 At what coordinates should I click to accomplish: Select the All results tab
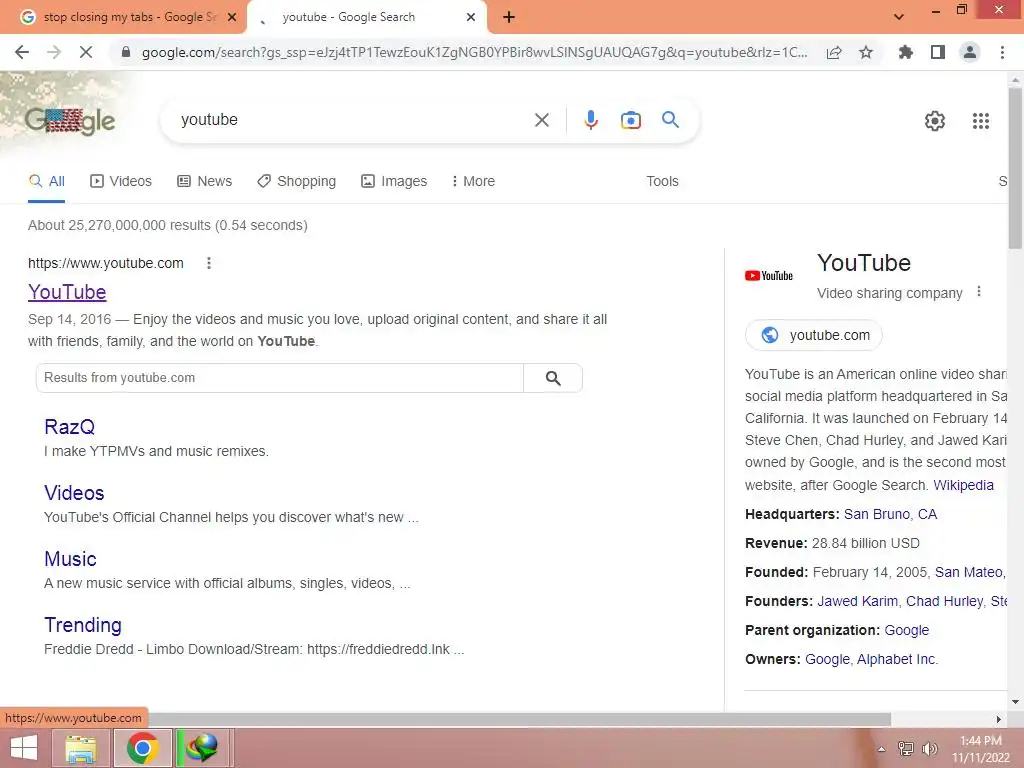click(46, 182)
